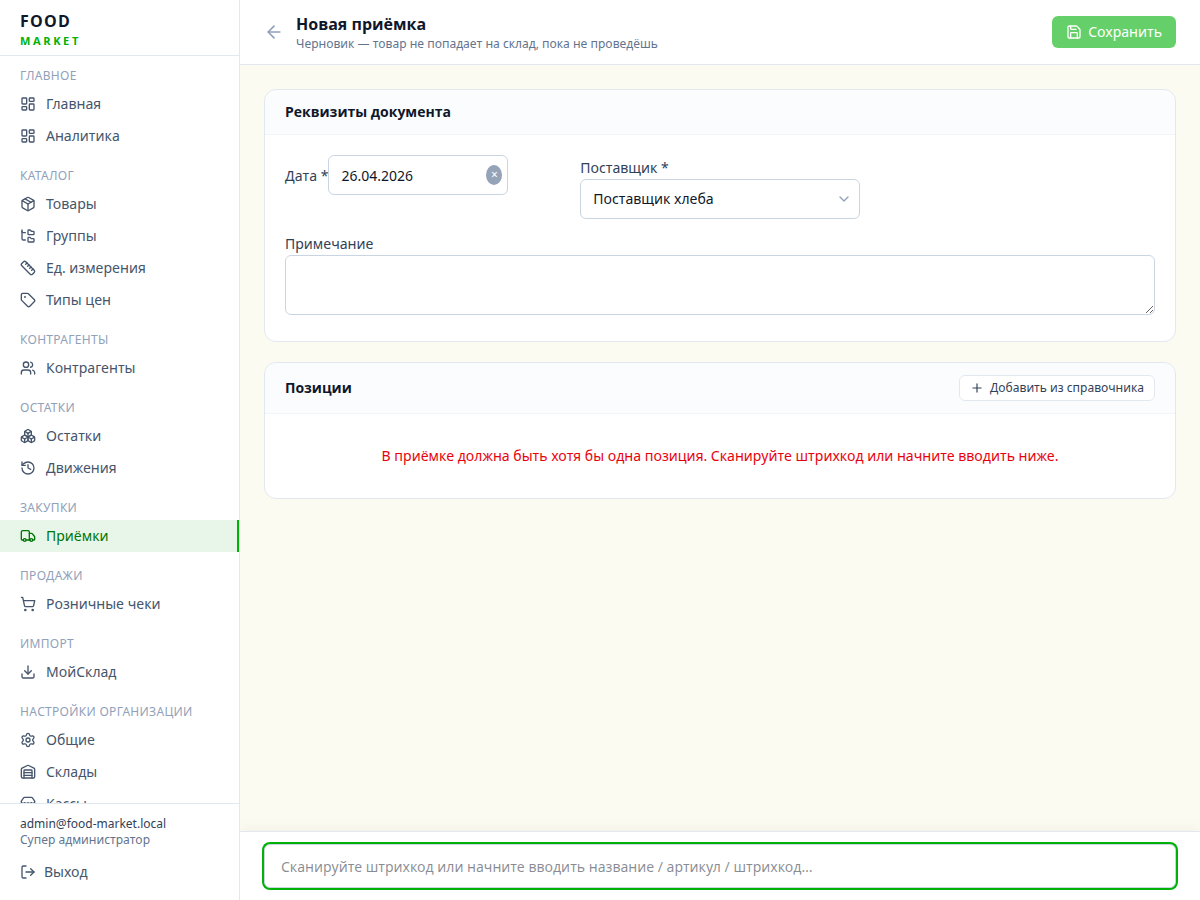The image size is (1200, 900).
Task: Click the Ед. измерения tag icon
Action: [x=28, y=268]
